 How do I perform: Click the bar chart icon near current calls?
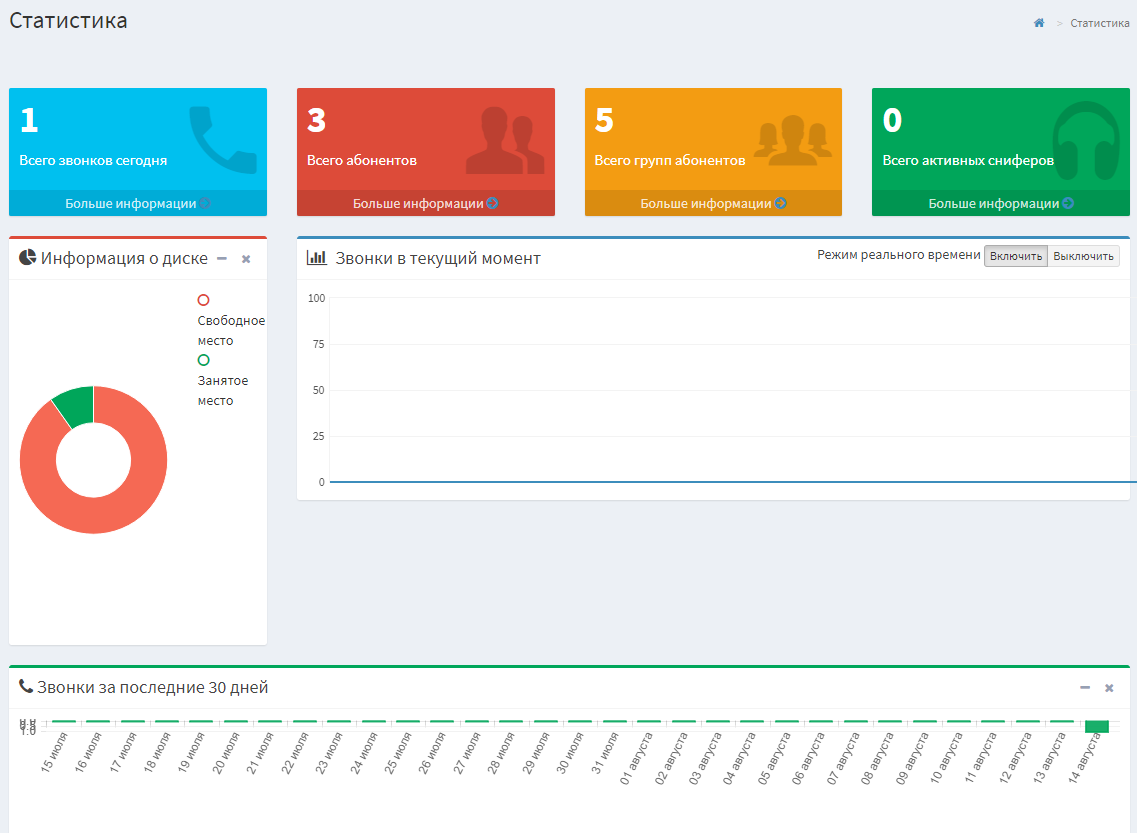click(317, 258)
